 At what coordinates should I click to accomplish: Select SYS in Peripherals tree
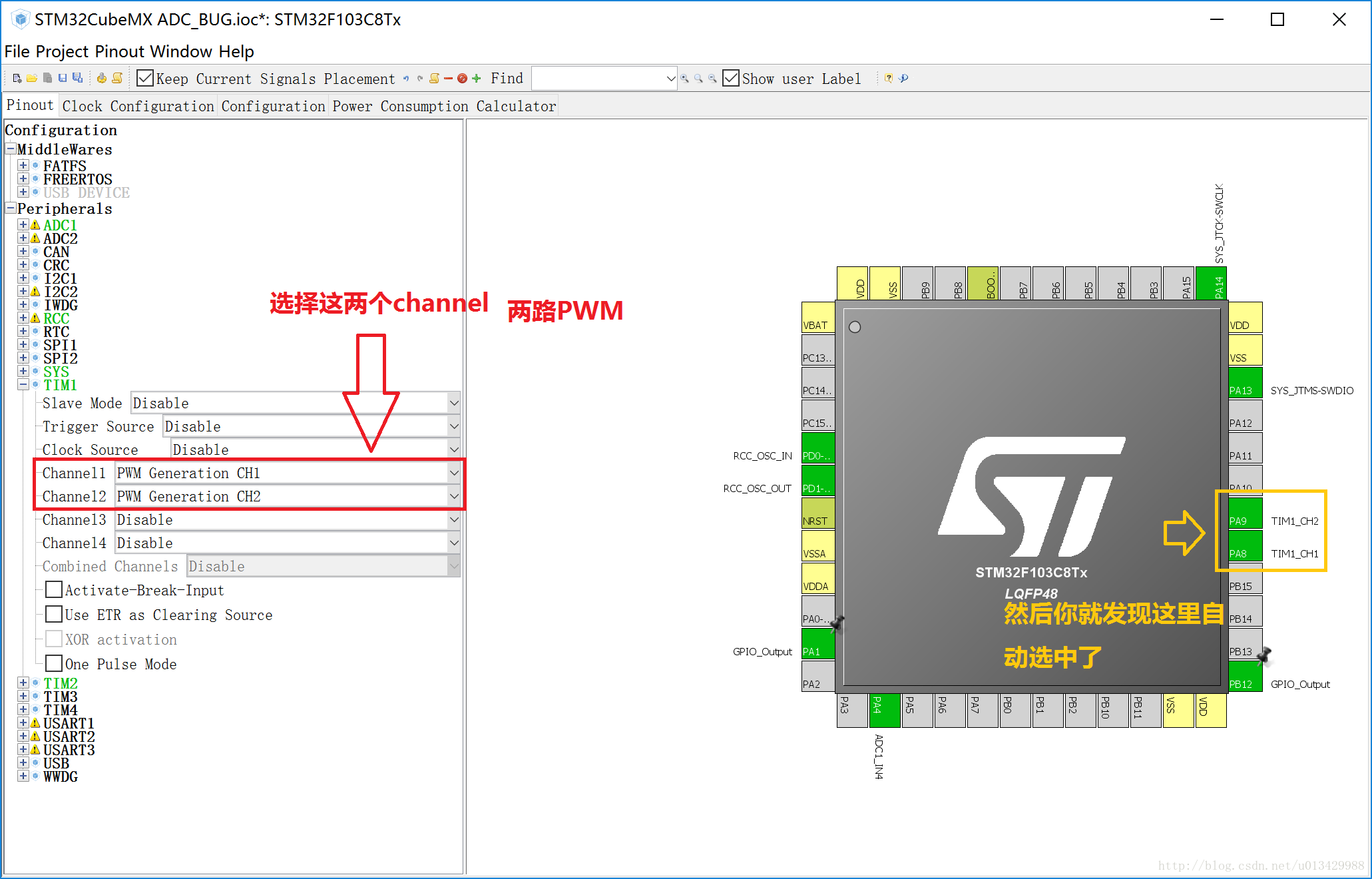[57, 372]
